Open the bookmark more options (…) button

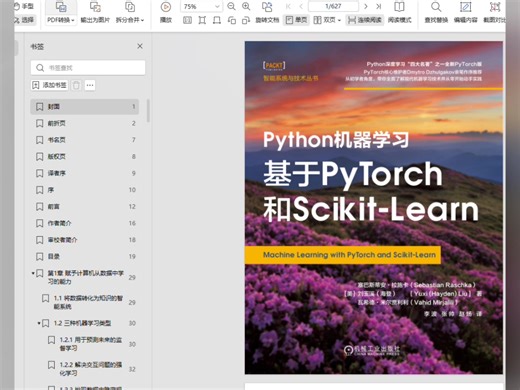[x=90, y=85]
